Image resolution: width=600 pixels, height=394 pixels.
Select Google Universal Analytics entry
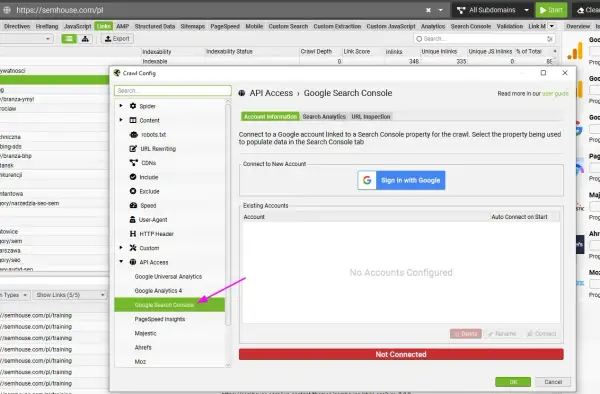click(x=168, y=277)
